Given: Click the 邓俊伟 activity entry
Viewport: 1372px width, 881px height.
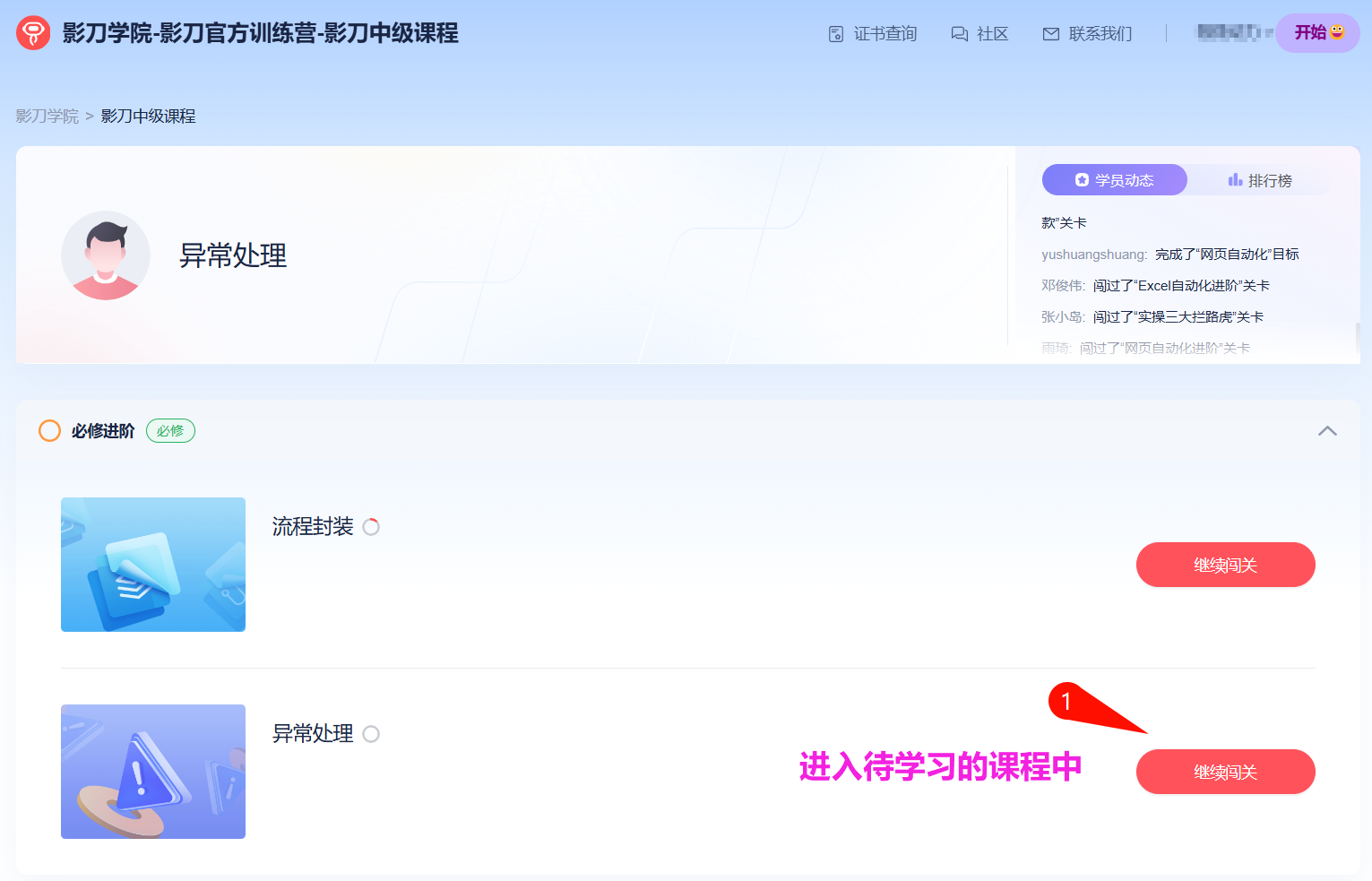Looking at the screenshot, I should coord(1155,286).
